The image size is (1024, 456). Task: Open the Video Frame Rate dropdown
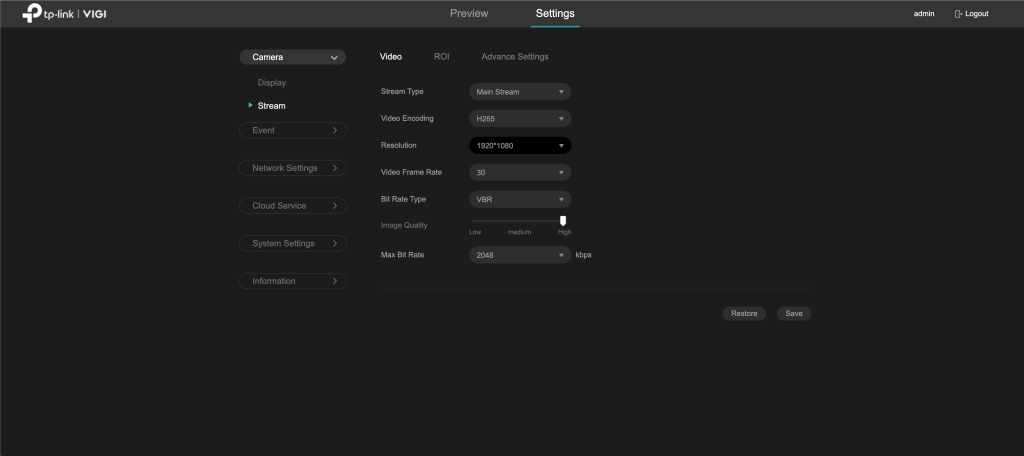point(520,172)
